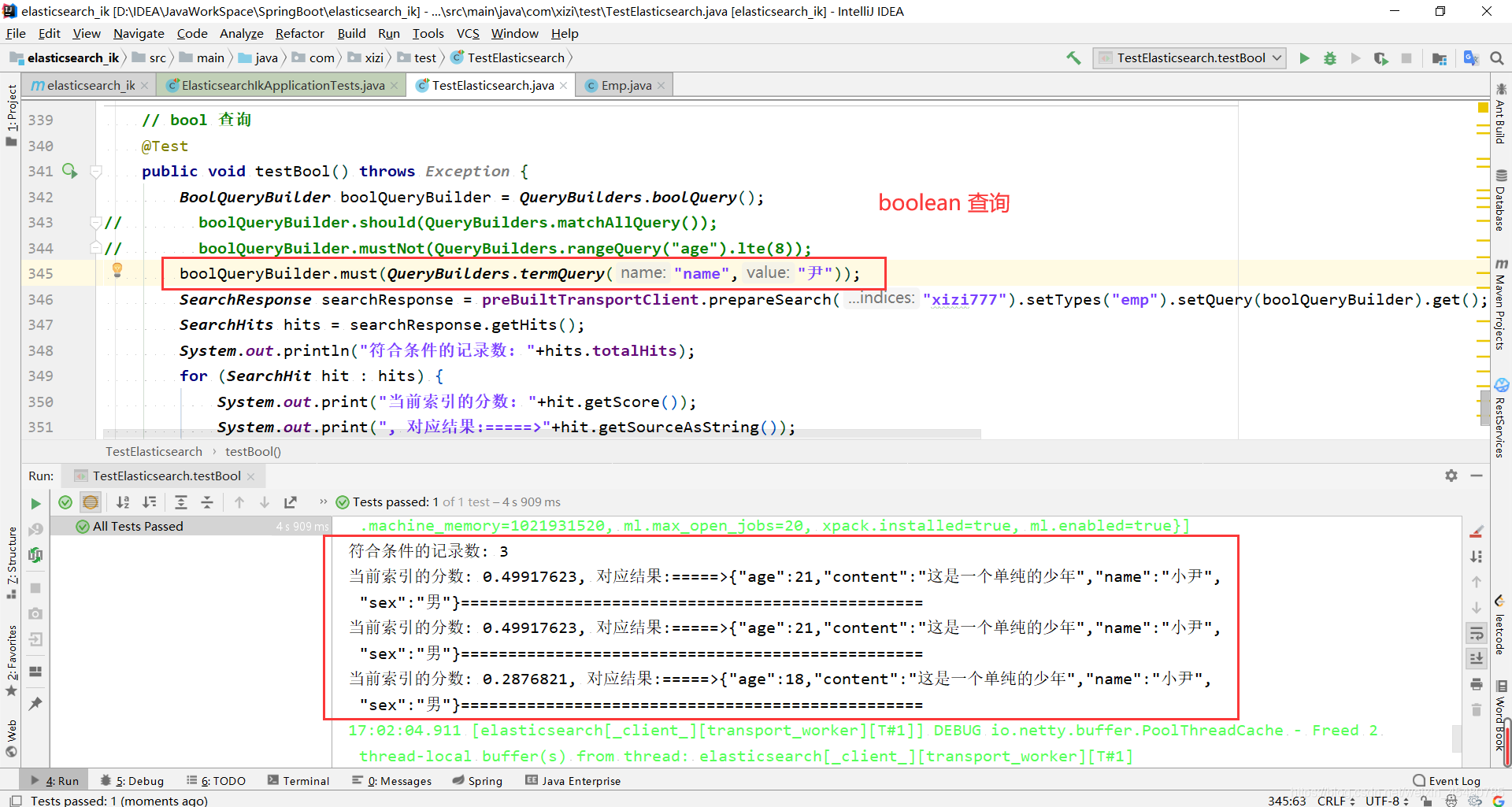
Task: Pin the Run tab pushpin icon
Action: (35, 703)
